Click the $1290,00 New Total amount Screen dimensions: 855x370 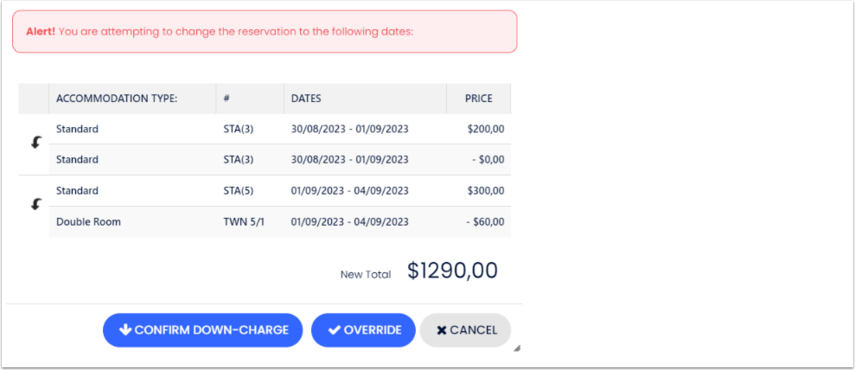453,271
